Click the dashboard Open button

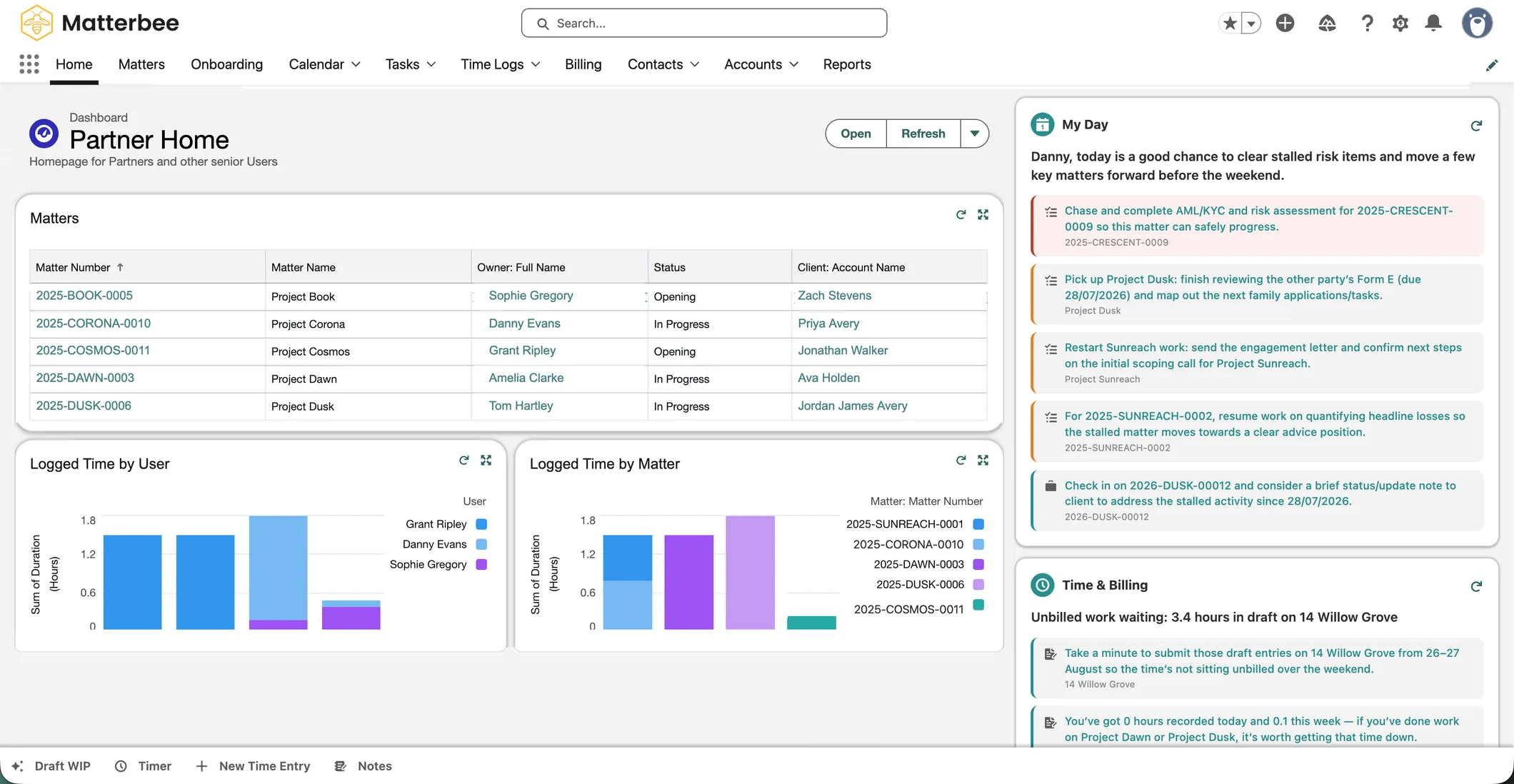pyautogui.click(x=856, y=134)
